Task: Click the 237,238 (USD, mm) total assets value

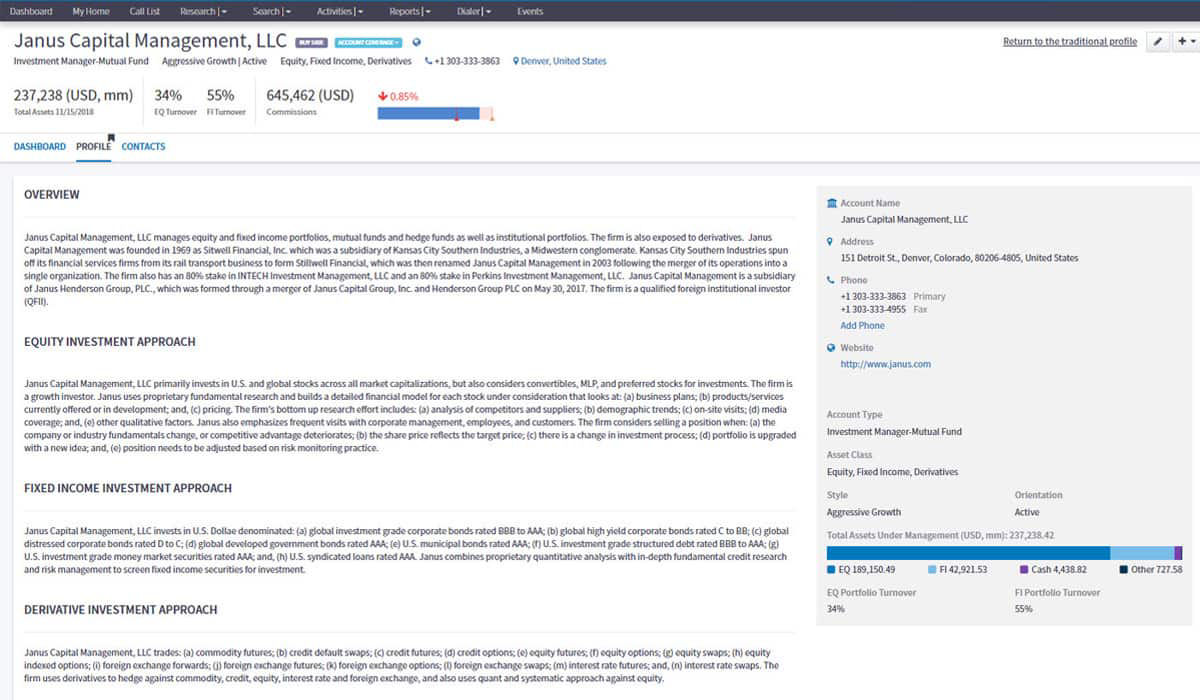Action: pyautogui.click(x=73, y=96)
